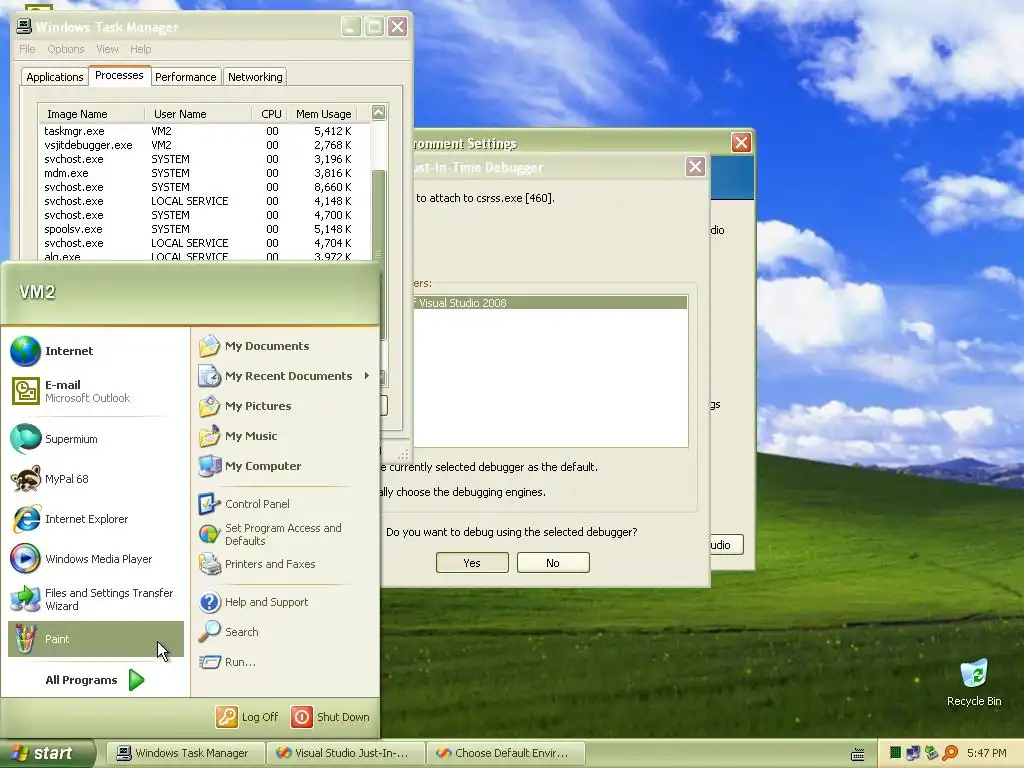Image resolution: width=1024 pixels, height=768 pixels.
Task: Switch to Performance tab
Action: (x=185, y=77)
